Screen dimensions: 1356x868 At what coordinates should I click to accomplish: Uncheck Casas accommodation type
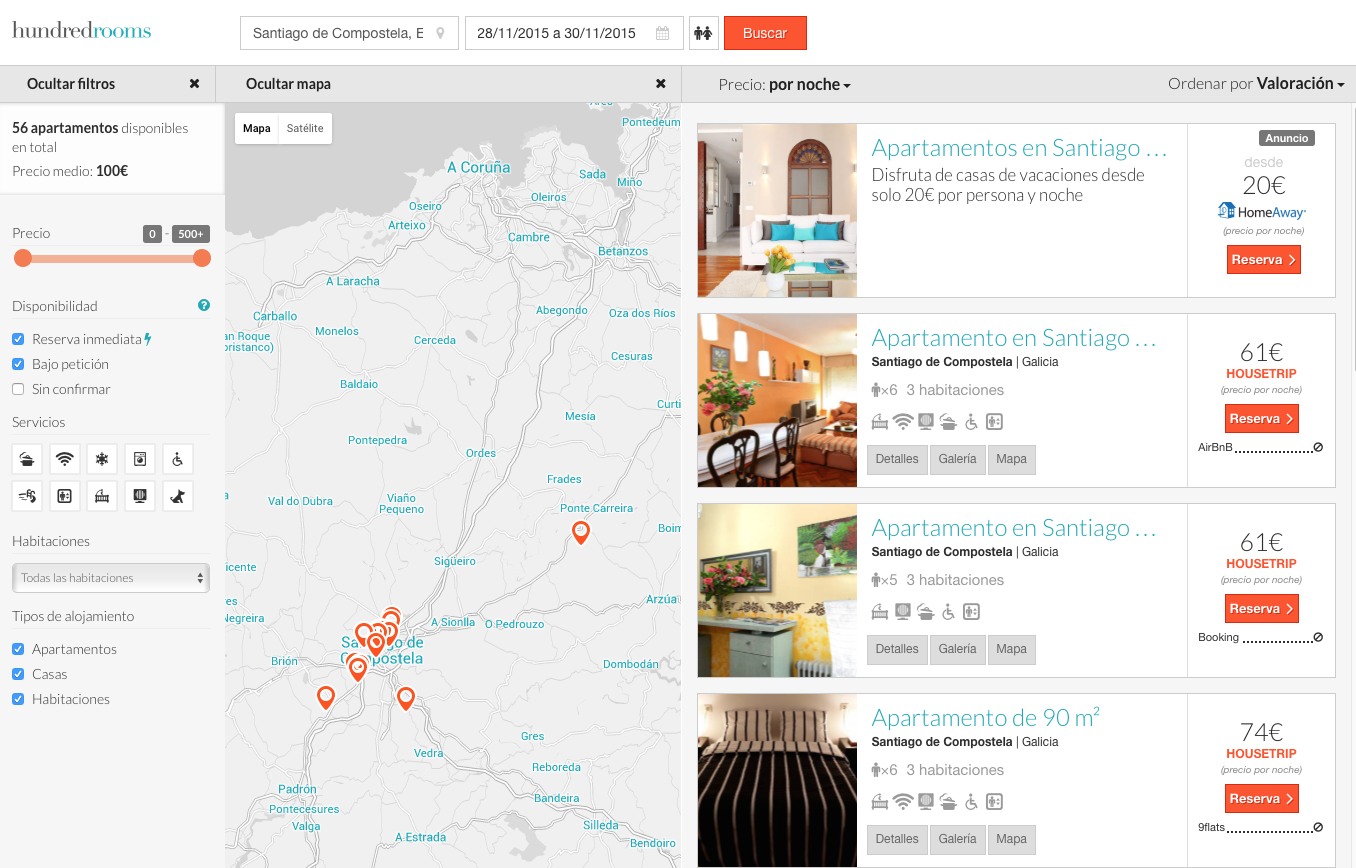click(18, 674)
